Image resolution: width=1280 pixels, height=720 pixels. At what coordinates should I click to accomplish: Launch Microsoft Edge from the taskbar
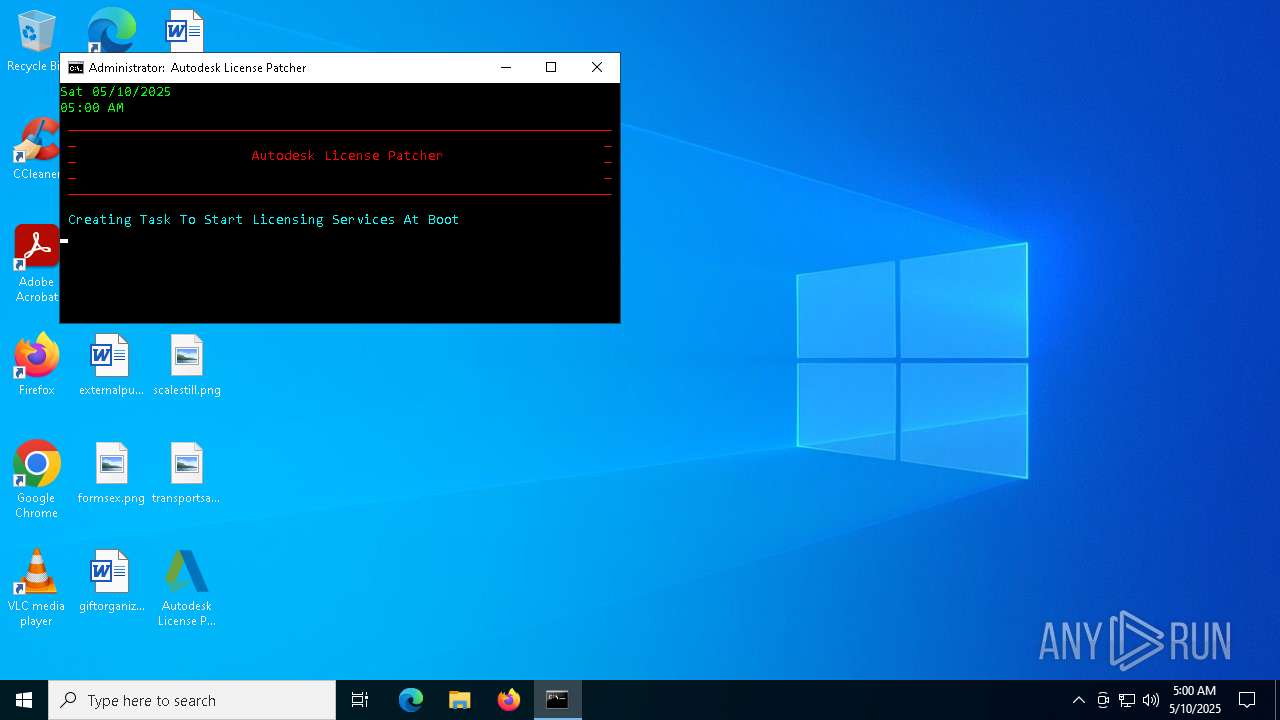pyautogui.click(x=411, y=700)
